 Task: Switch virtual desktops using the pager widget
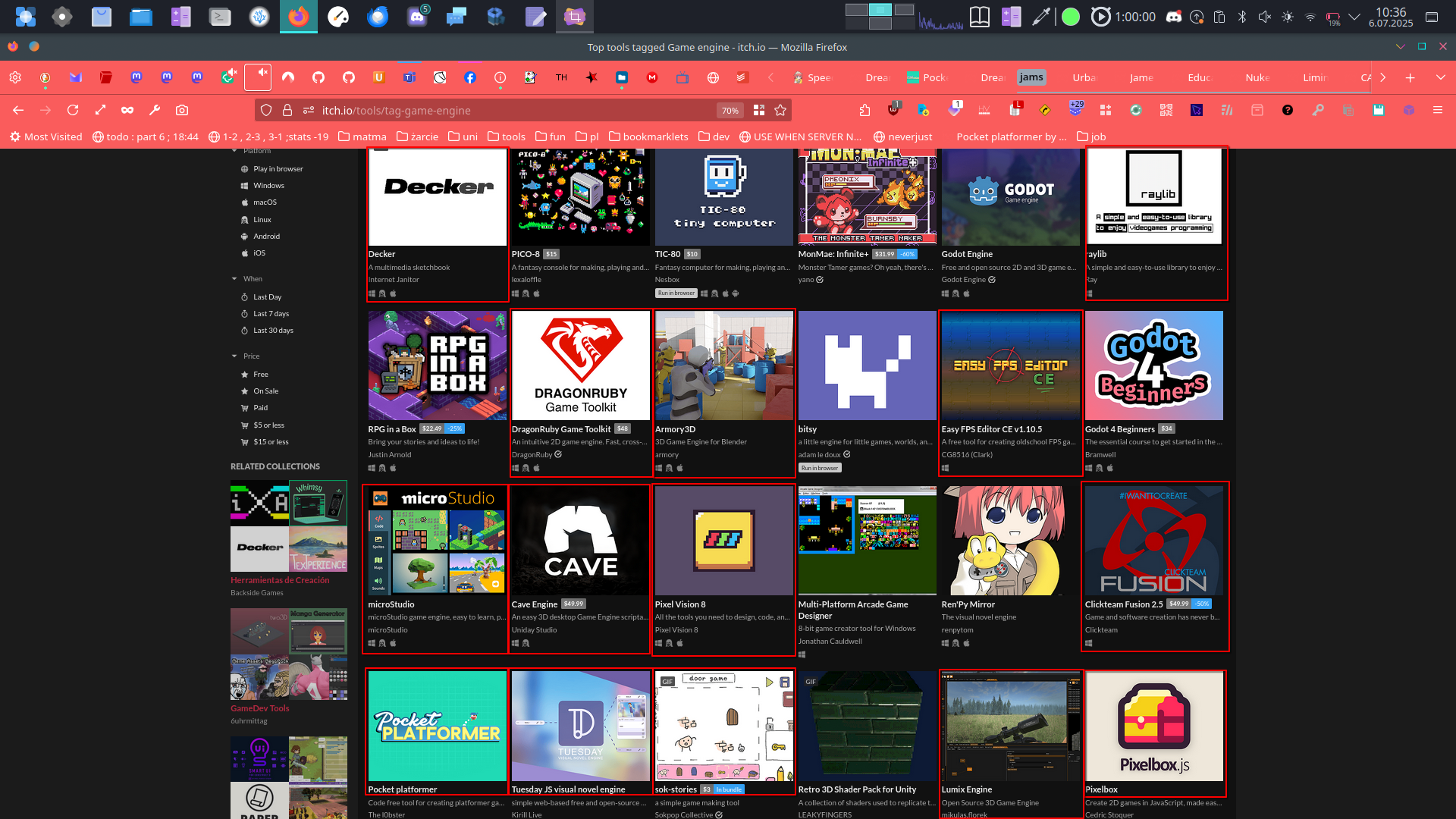pos(880,16)
